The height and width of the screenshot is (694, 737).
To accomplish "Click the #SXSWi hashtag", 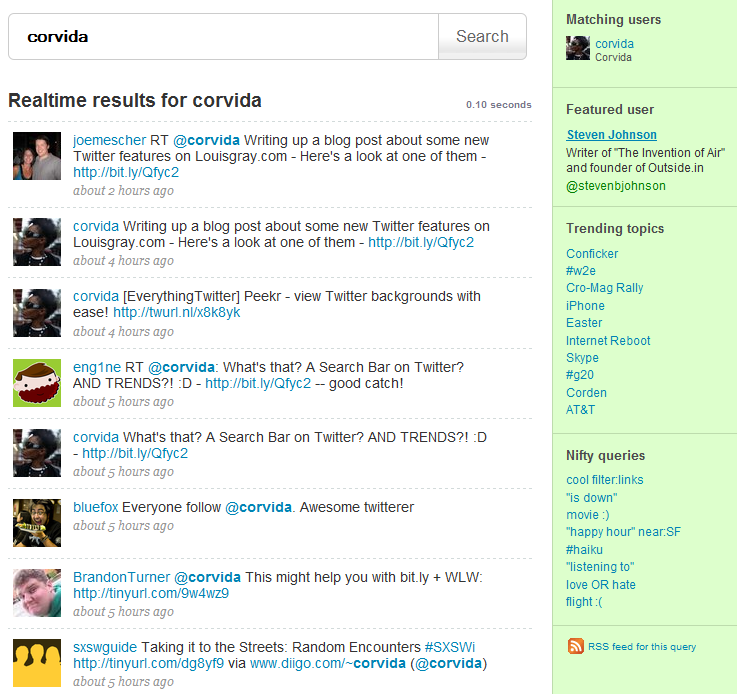I will (x=450, y=647).
